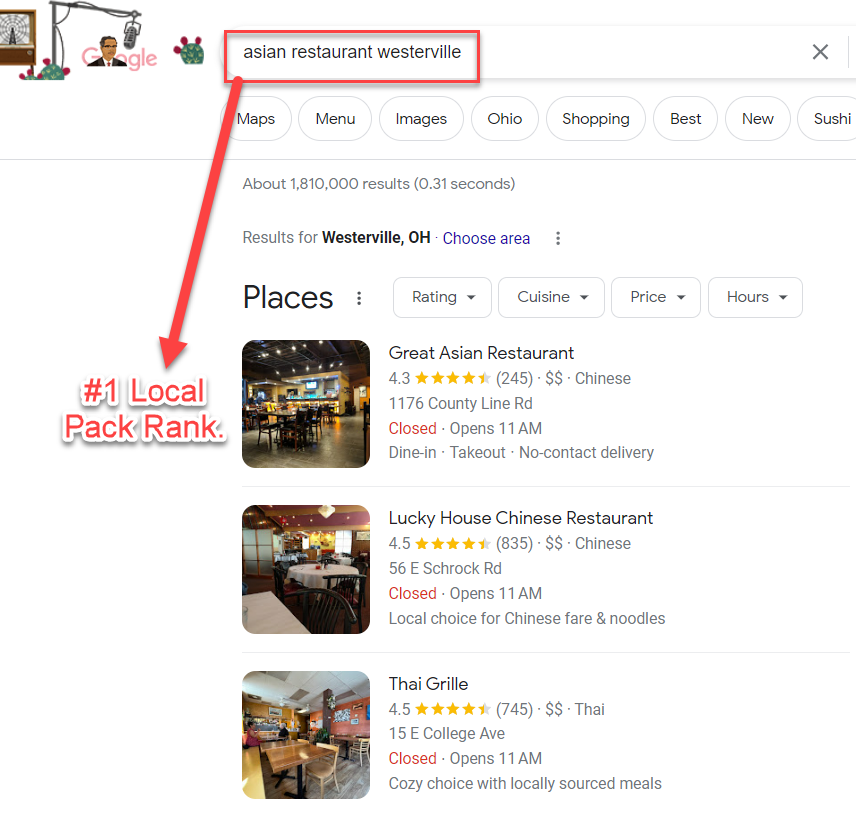The height and width of the screenshot is (818, 856).
Task: Select the Menu filter chip
Action: (335, 118)
